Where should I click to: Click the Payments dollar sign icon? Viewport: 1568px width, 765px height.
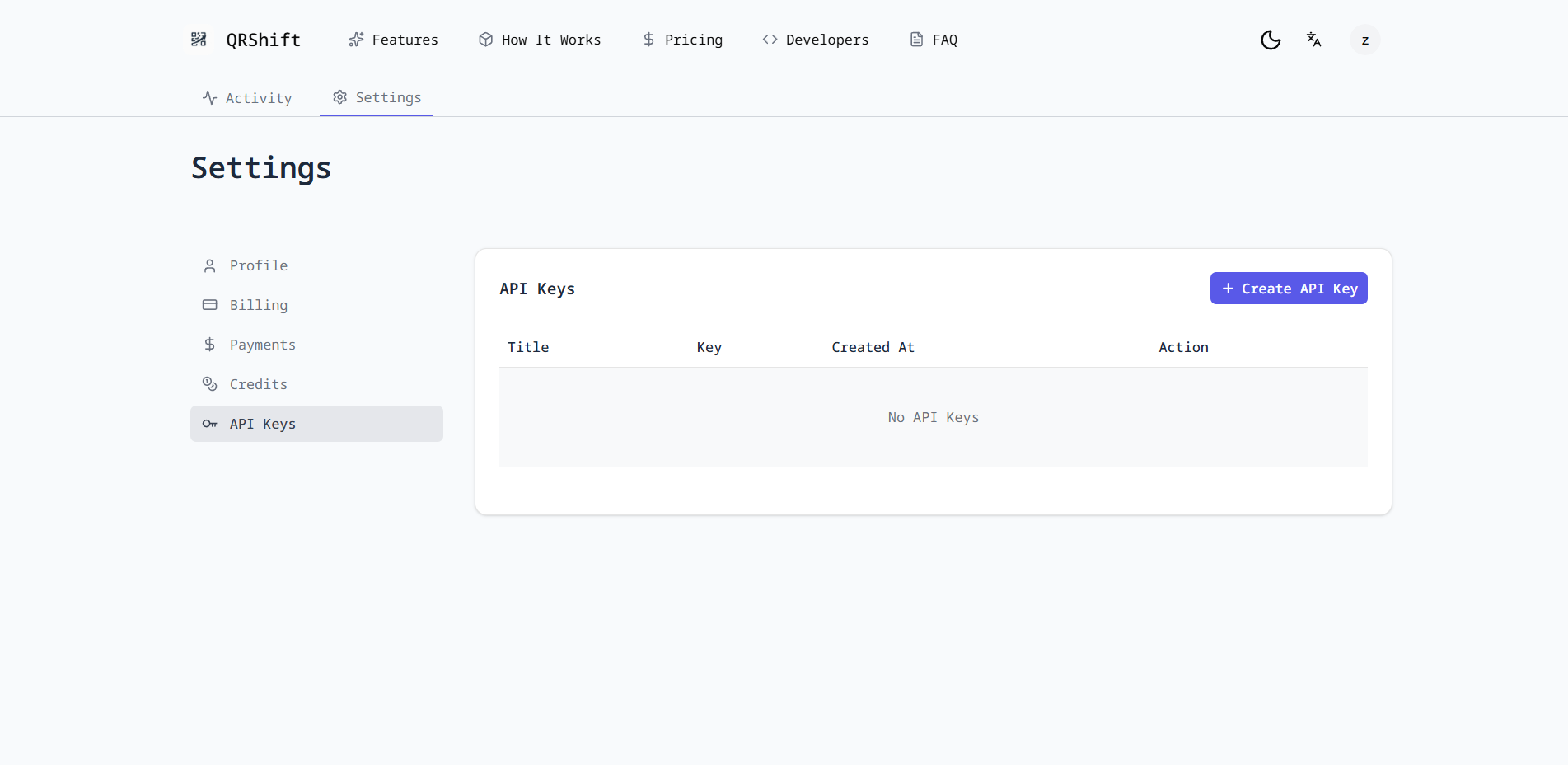tap(210, 345)
